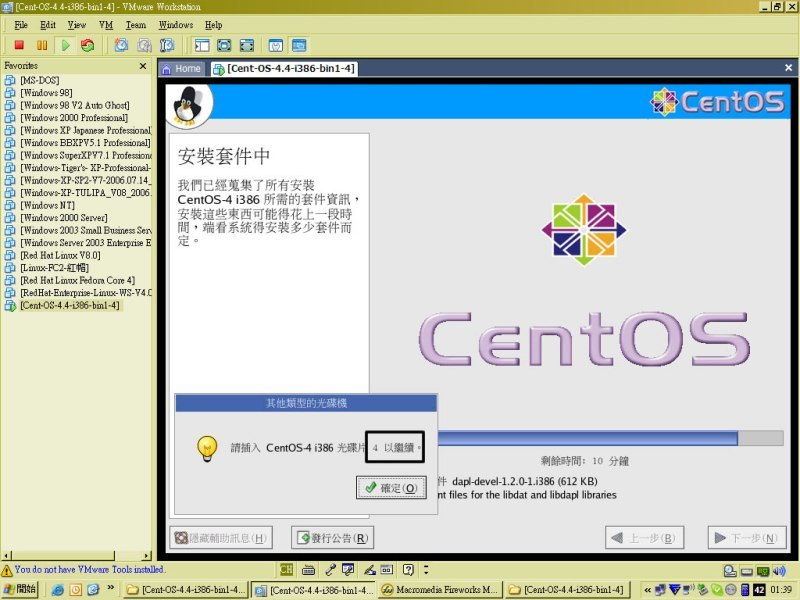Switch to the Home tab
This screenshot has width=800, height=600.
tap(182, 68)
